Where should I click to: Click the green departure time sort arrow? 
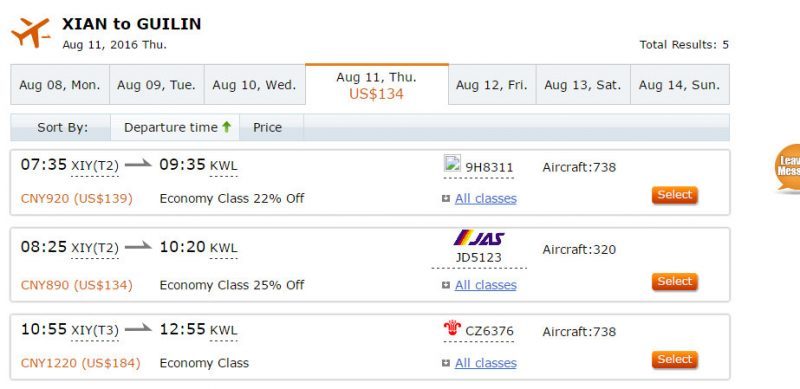tap(227, 127)
